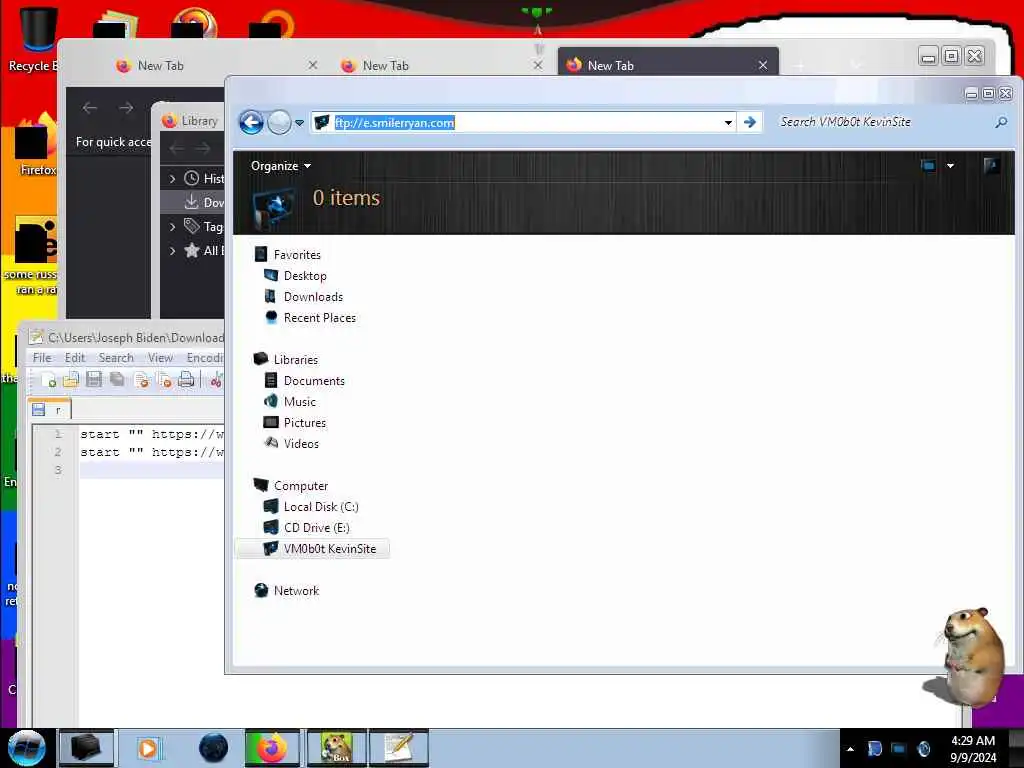Open the Documents library
Image resolution: width=1024 pixels, height=768 pixels.
click(314, 380)
